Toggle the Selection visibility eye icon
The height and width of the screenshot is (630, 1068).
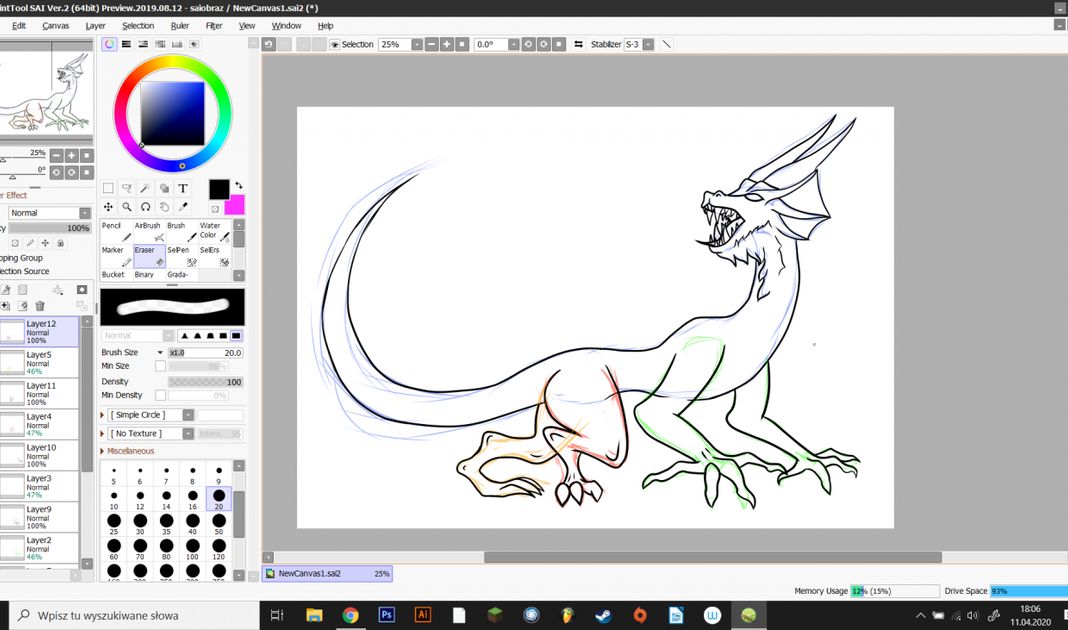335,45
